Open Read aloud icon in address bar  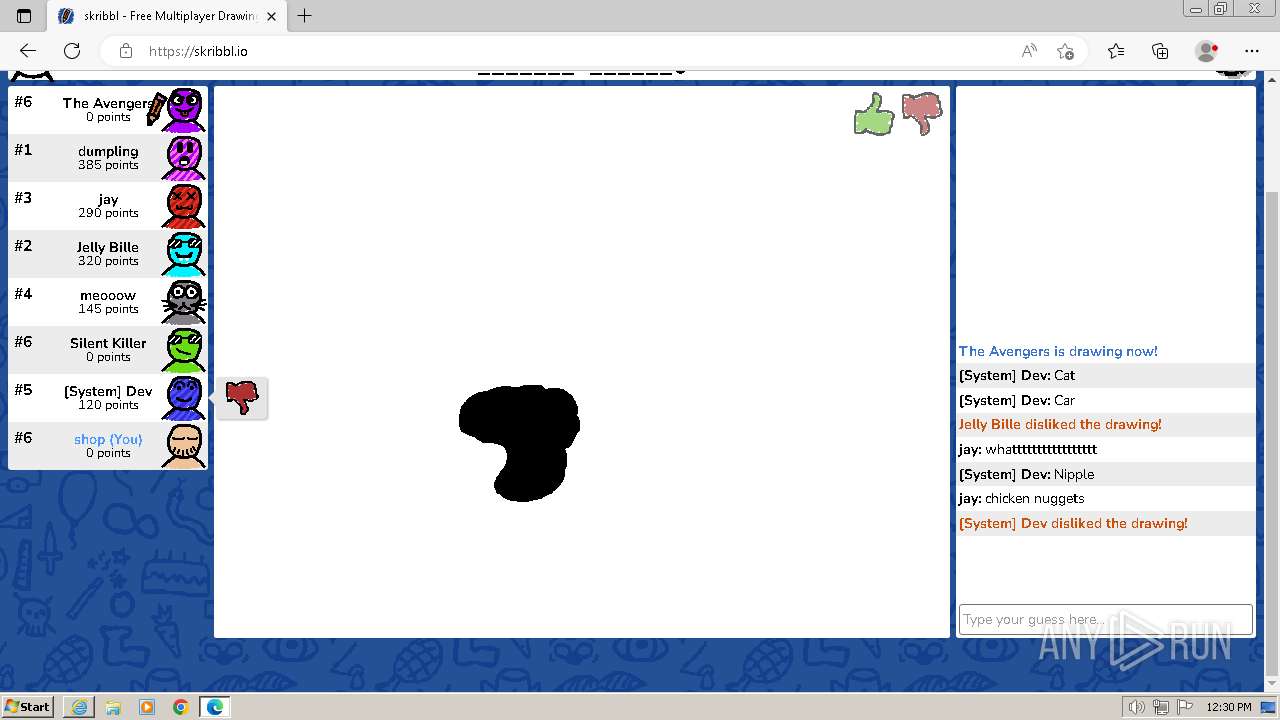[x=1029, y=51]
